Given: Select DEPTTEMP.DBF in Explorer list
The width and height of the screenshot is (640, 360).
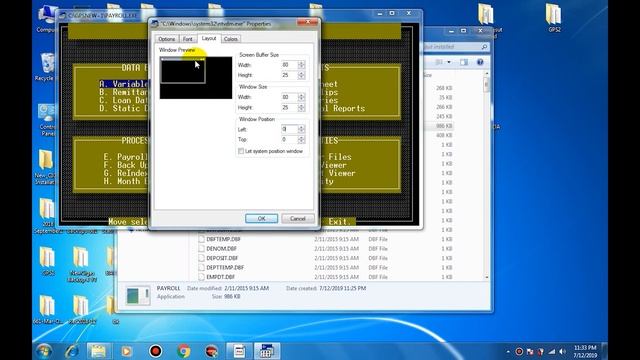Looking at the screenshot, I should [225, 267].
